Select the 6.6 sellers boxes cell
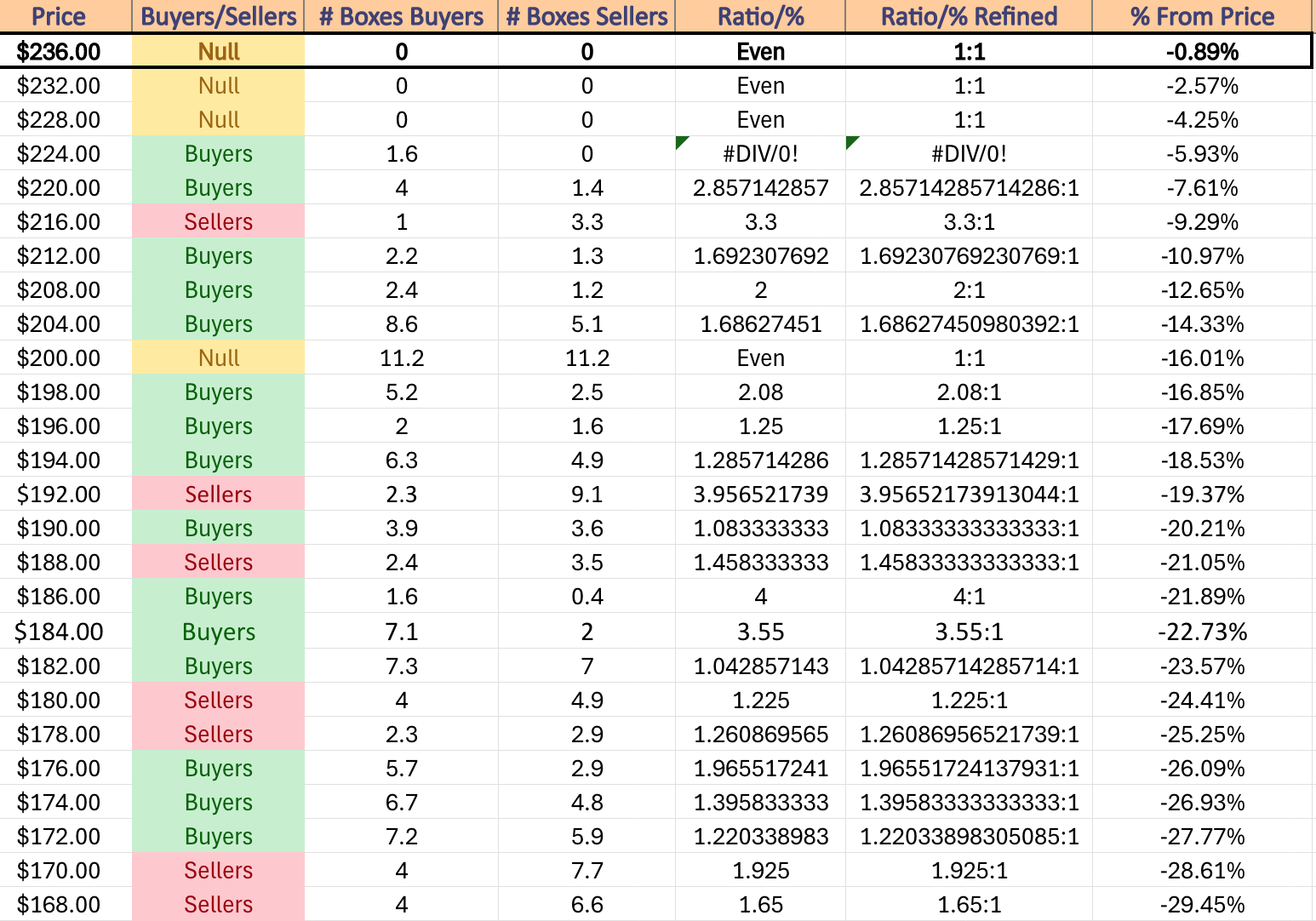The height and width of the screenshot is (921, 1316). coord(586,904)
